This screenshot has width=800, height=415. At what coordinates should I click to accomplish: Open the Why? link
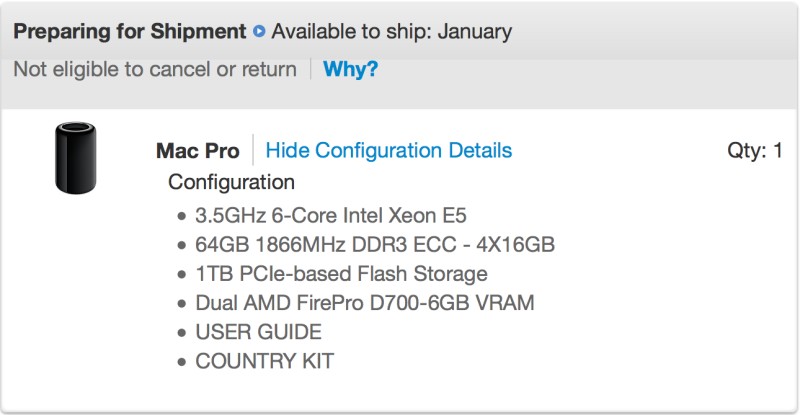click(350, 70)
